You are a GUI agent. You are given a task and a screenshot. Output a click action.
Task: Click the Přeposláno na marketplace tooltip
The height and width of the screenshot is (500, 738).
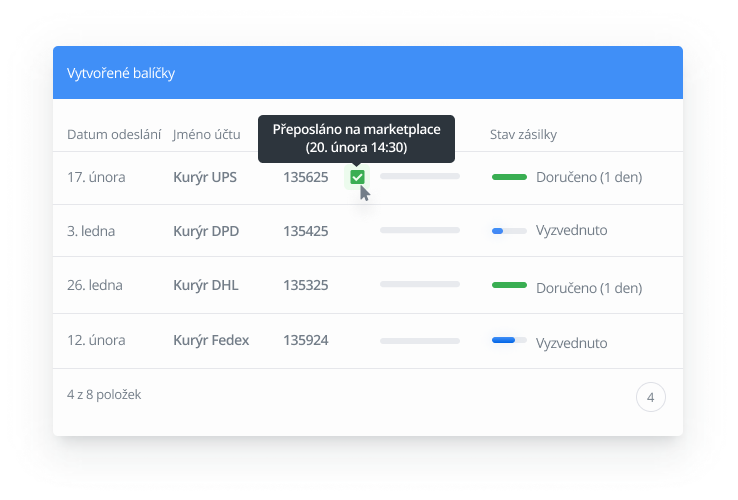356,138
